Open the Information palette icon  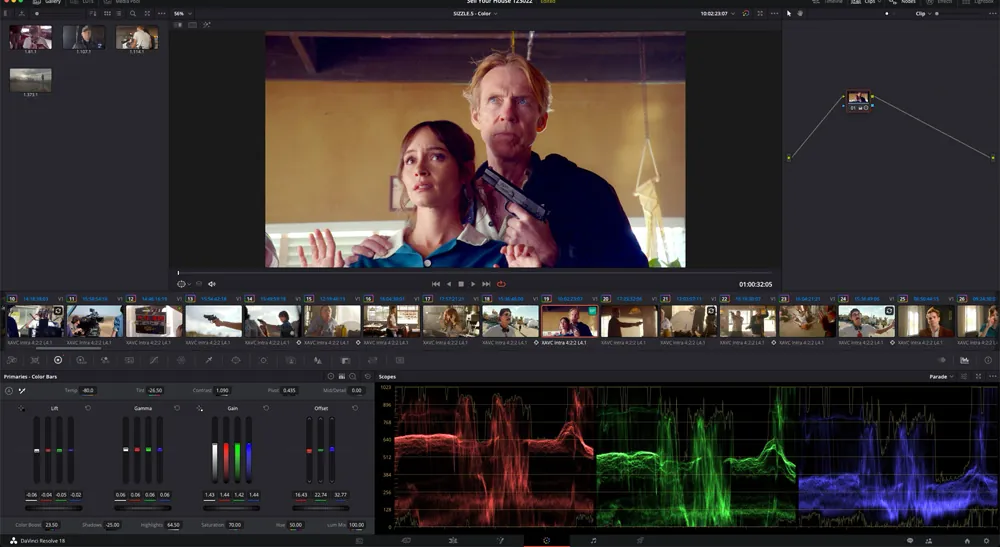pyautogui.click(x=988, y=360)
